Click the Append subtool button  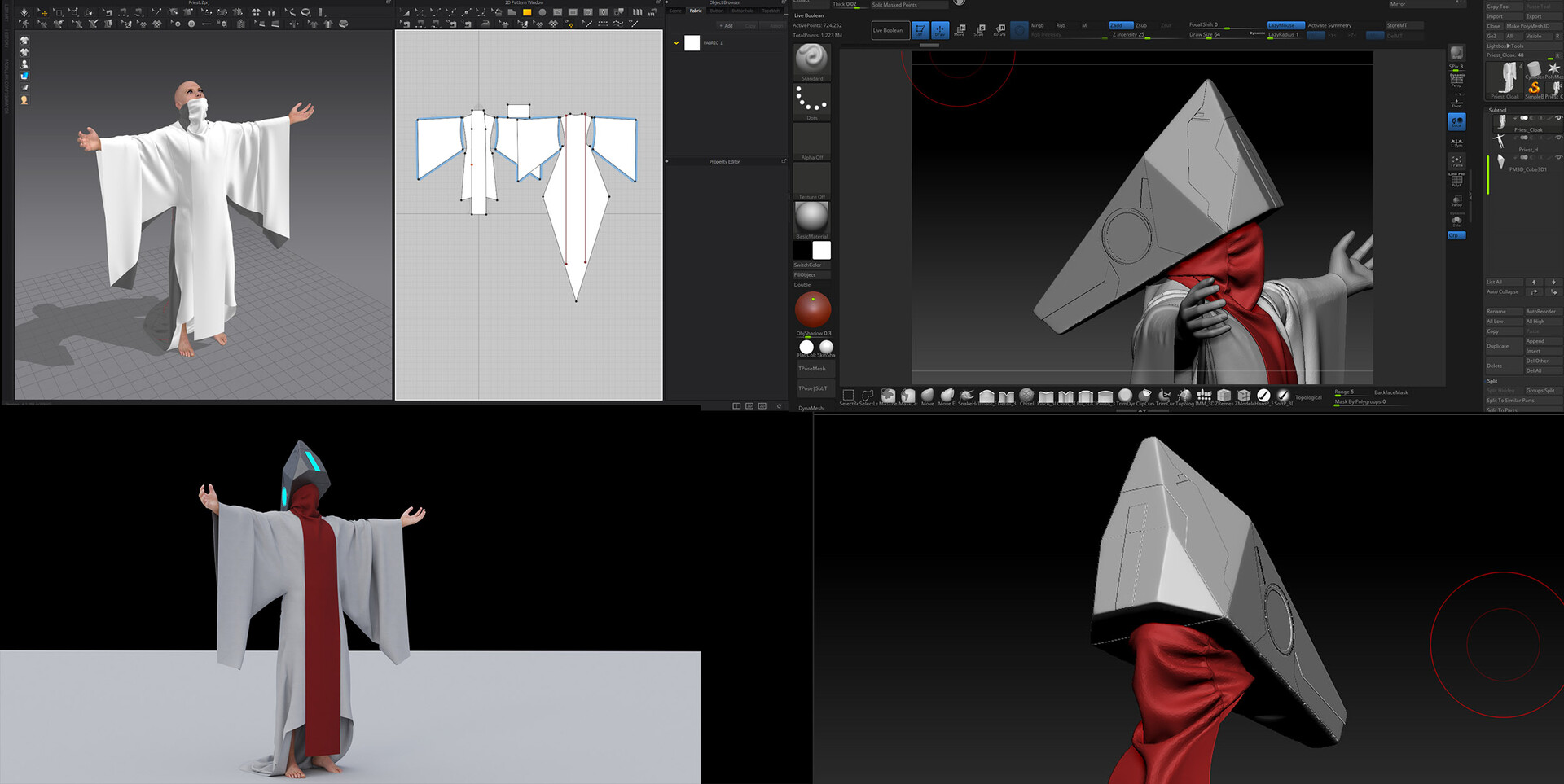click(1543, 341)
